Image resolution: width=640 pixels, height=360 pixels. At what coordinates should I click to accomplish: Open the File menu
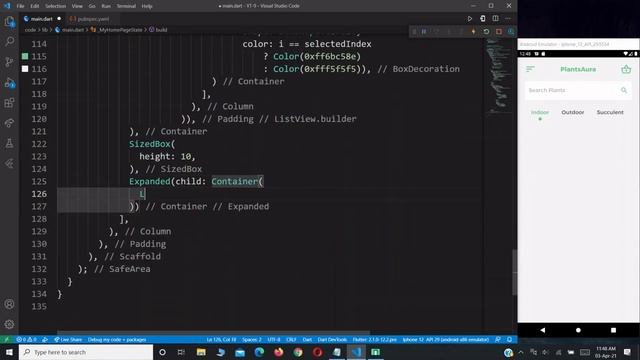point(20,6)
